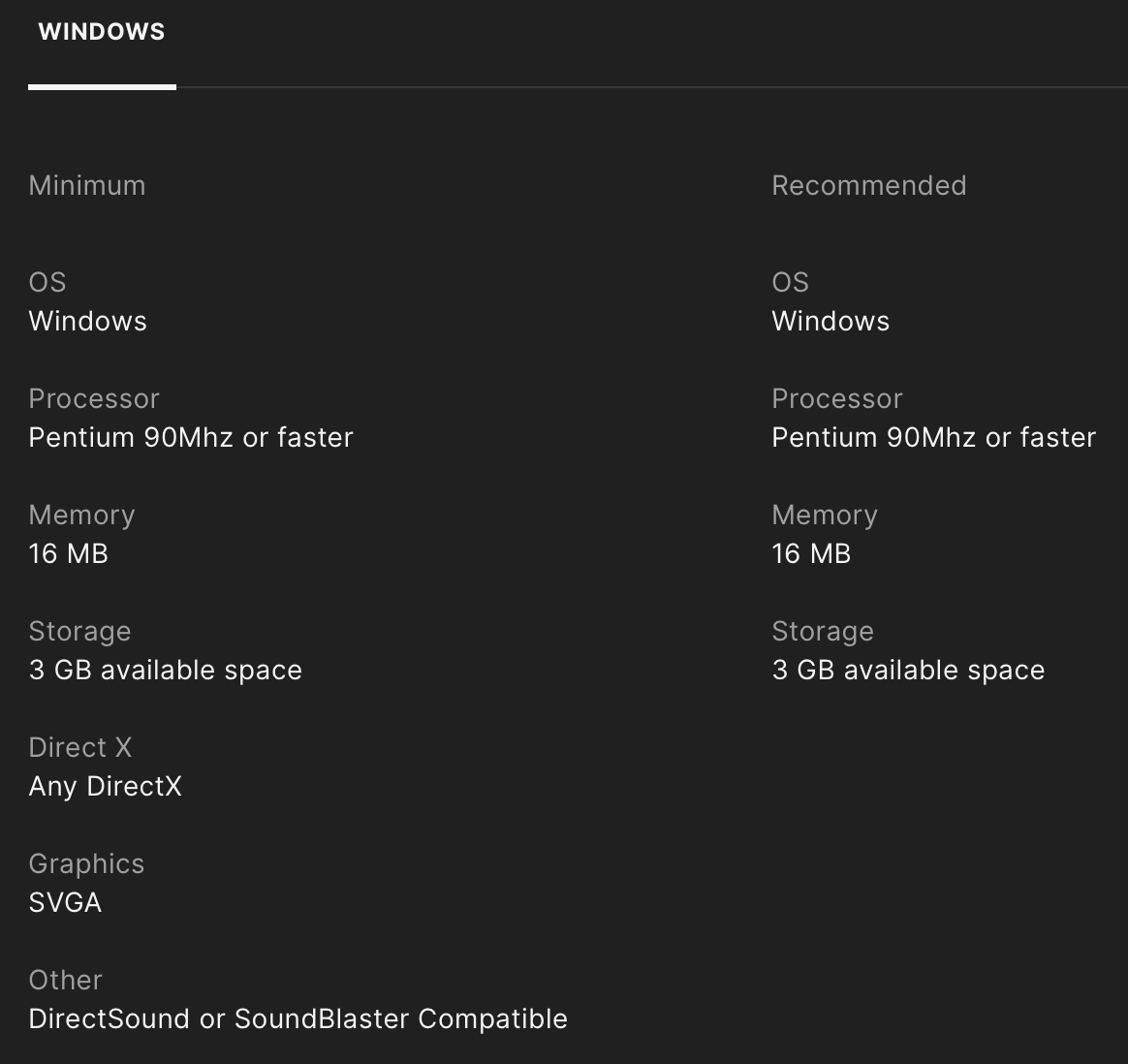Click the Minimum requirements heading
The image size is (1128, 1064).
[x=87, y=185]
